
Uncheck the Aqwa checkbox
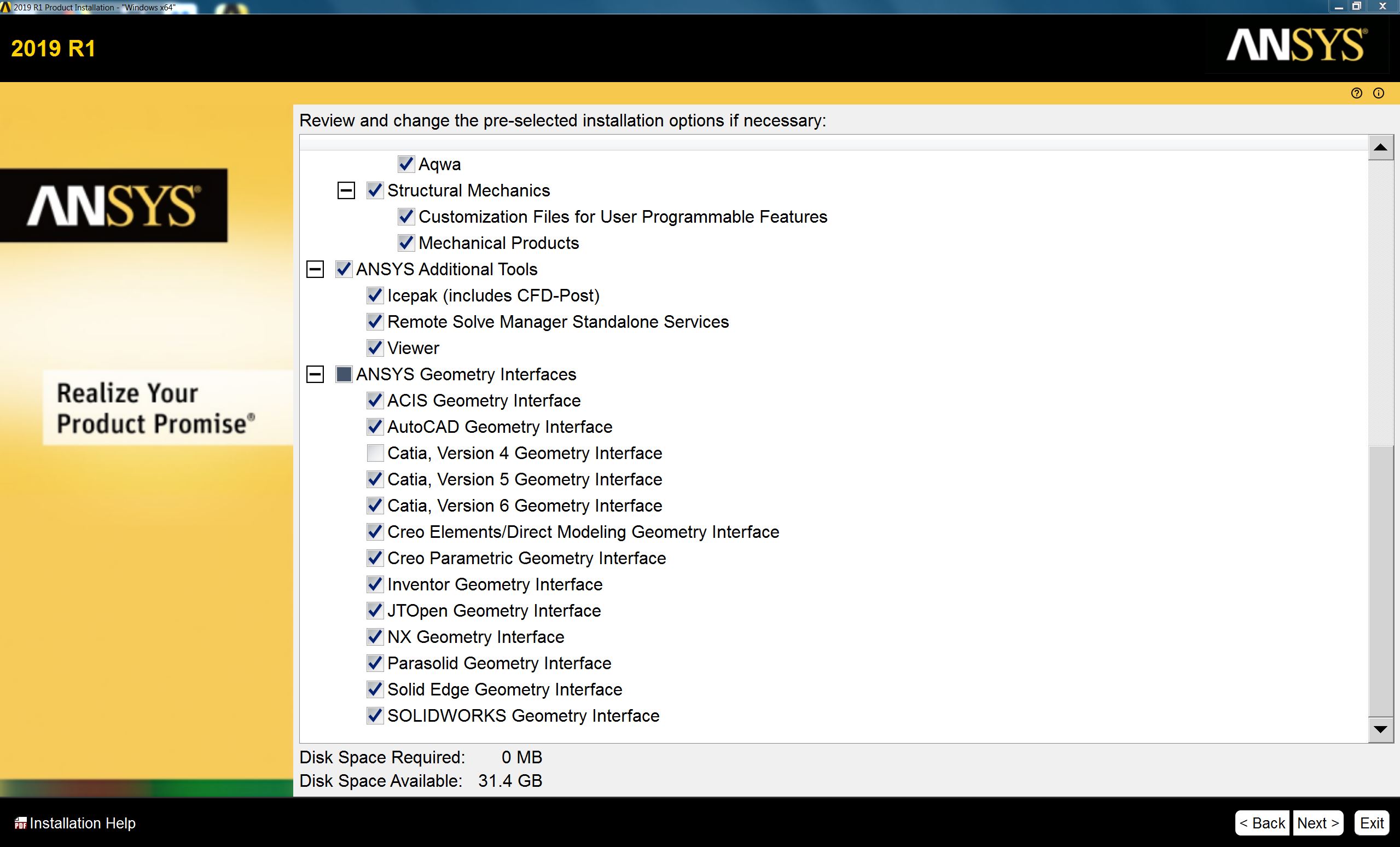point(406,164)
